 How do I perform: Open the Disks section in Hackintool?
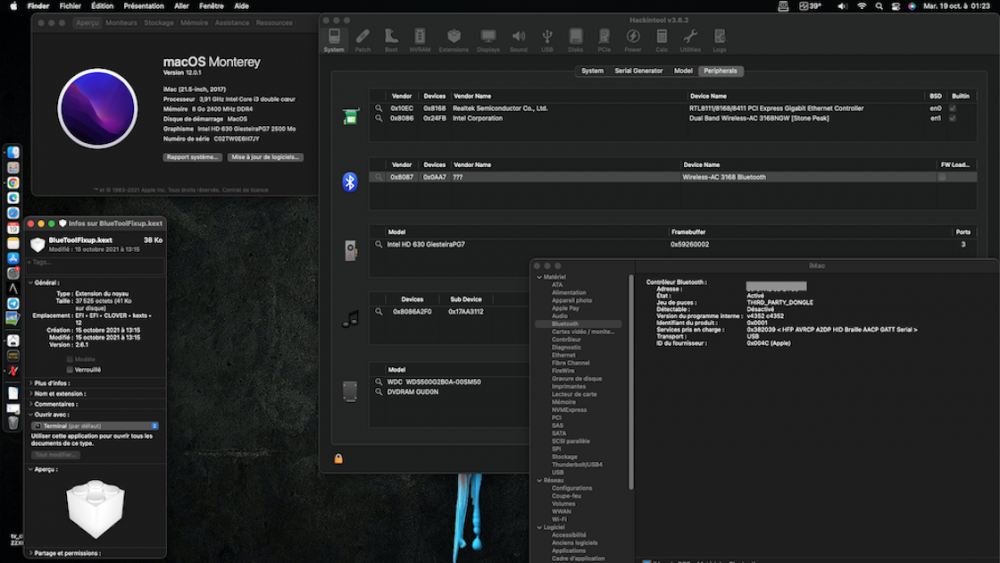pos(575,40)
